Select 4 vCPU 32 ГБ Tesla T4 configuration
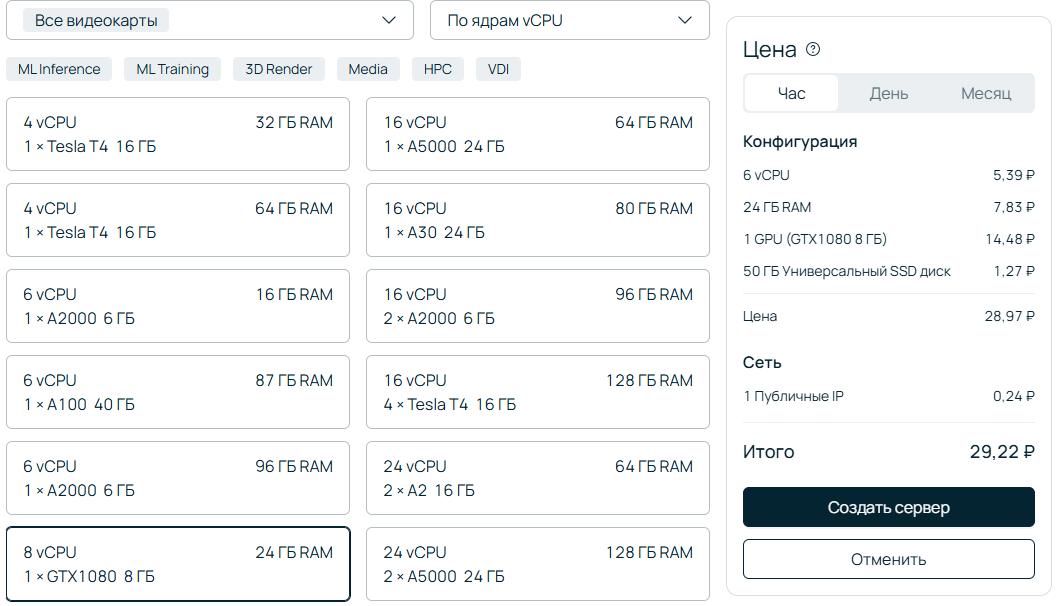1057x606 pixels. click(178, 134)
